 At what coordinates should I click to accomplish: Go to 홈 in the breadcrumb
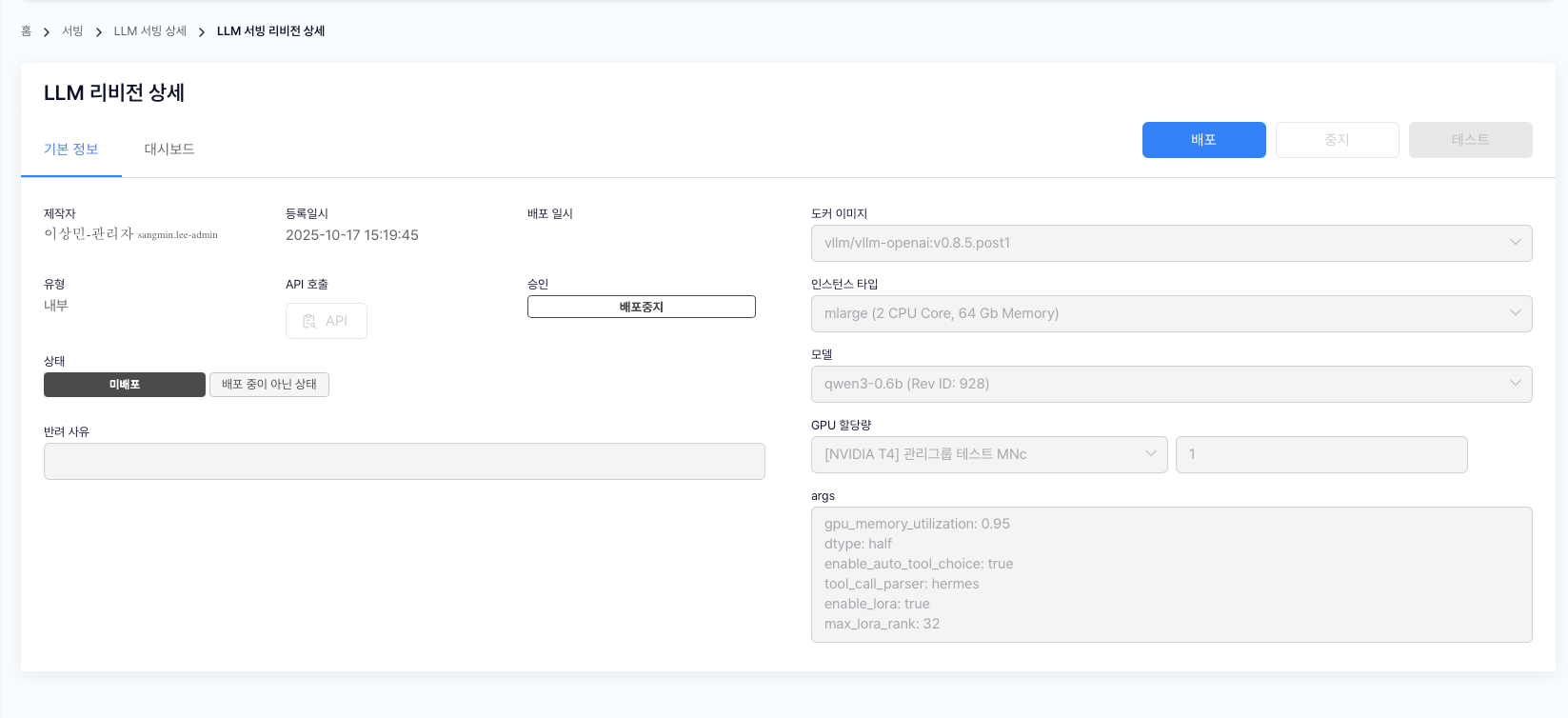(27, 31)
